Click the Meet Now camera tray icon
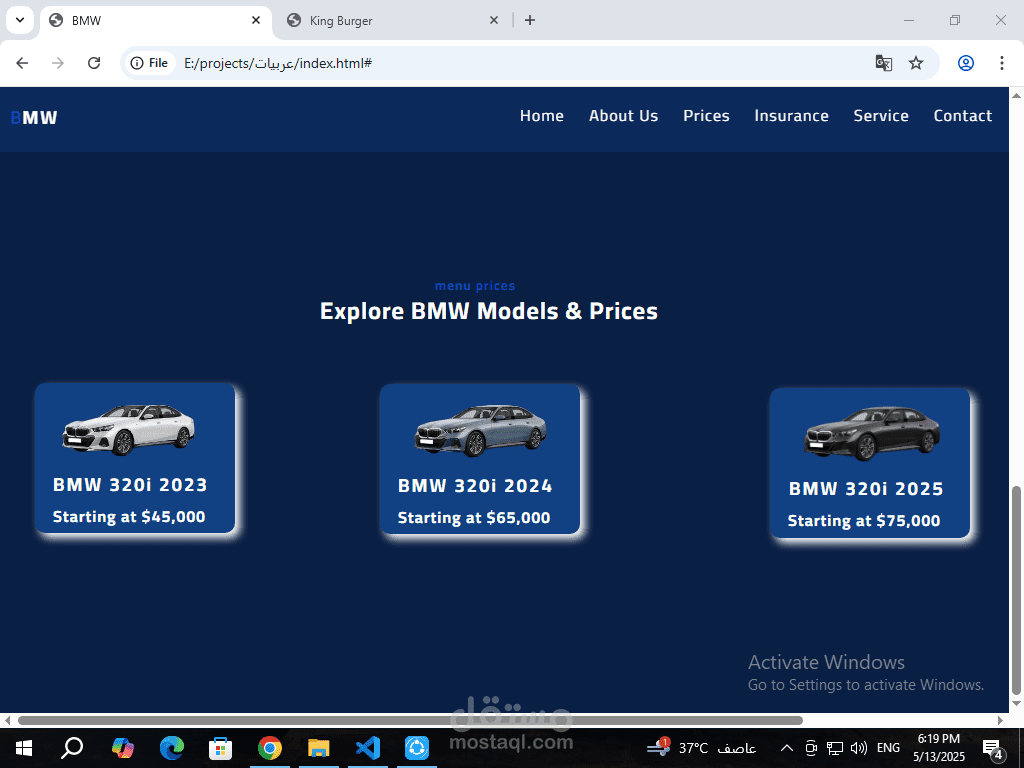Screen dimensions: 1024x768 (810, 748)
